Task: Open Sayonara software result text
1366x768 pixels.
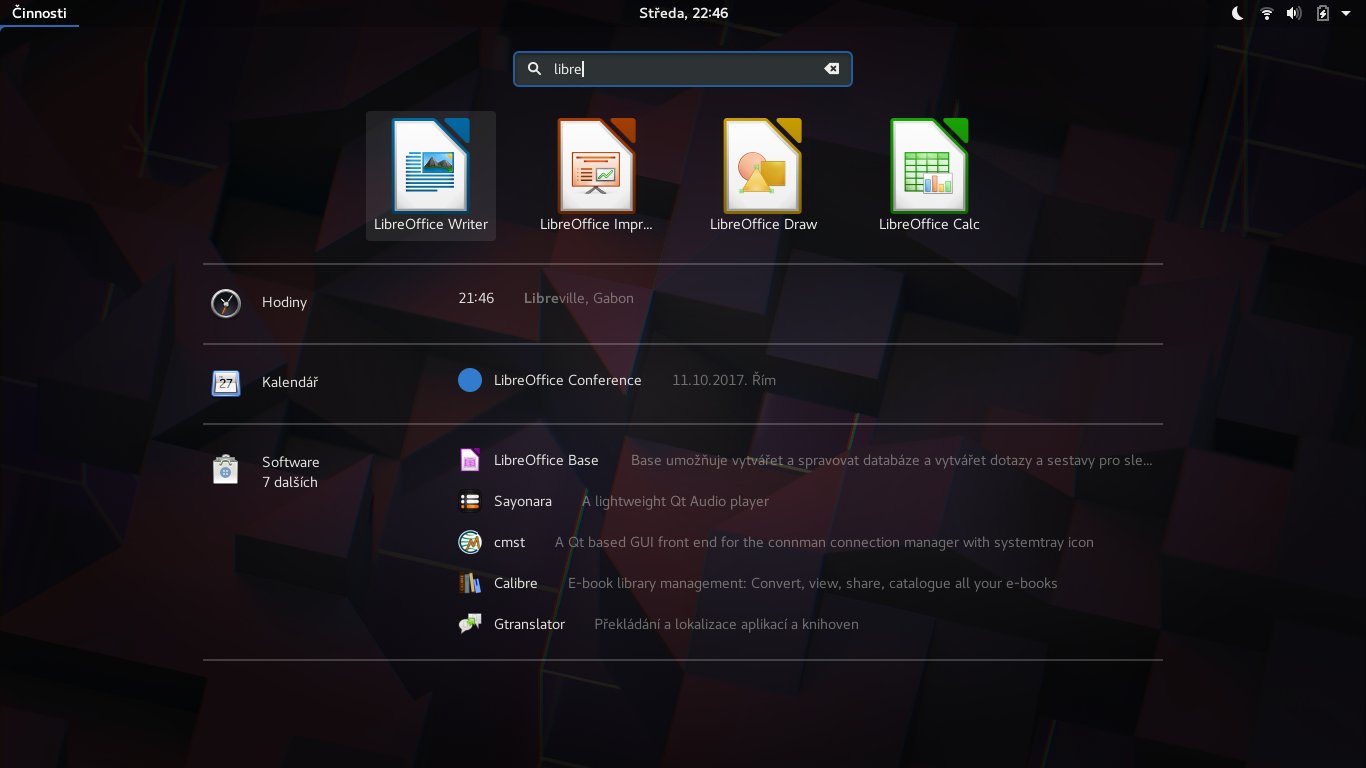Action: click(x=523, y=501)
